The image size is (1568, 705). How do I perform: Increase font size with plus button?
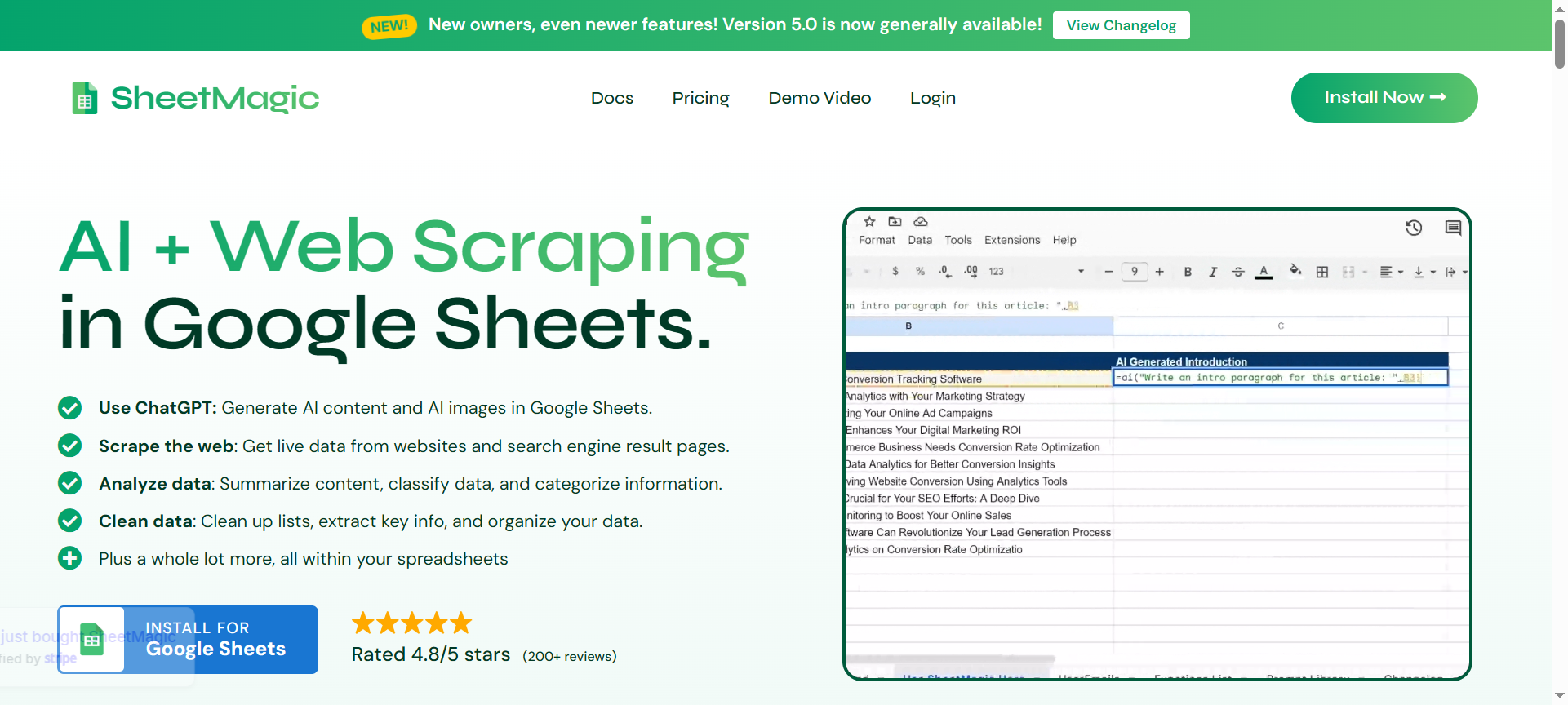pyautogui.click(x=1159, y=272)
